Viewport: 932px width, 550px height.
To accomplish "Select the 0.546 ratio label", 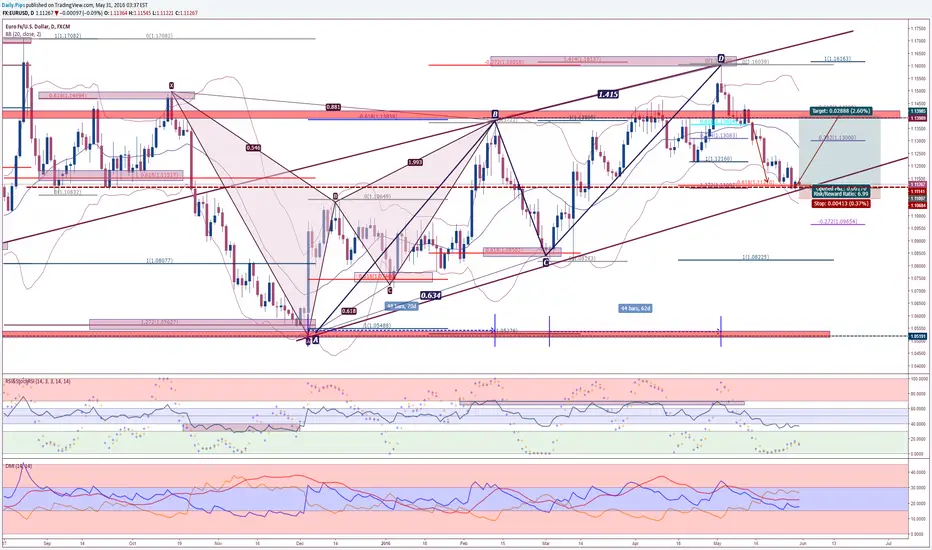I will pyautogui.click(x=253, y=147).
